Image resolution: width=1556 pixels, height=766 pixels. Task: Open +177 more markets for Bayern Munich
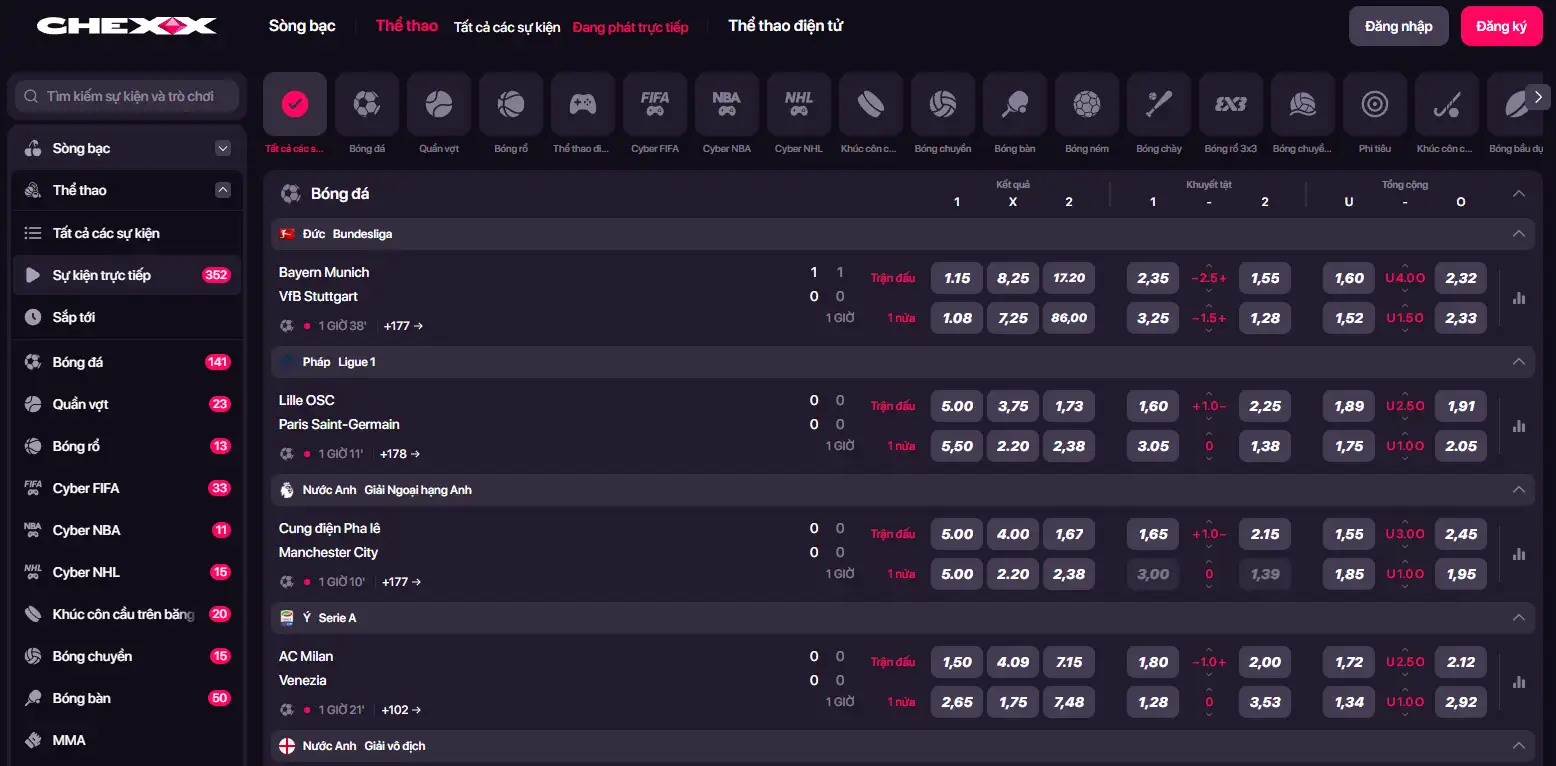pyautogui.click(x=403, y=326)
